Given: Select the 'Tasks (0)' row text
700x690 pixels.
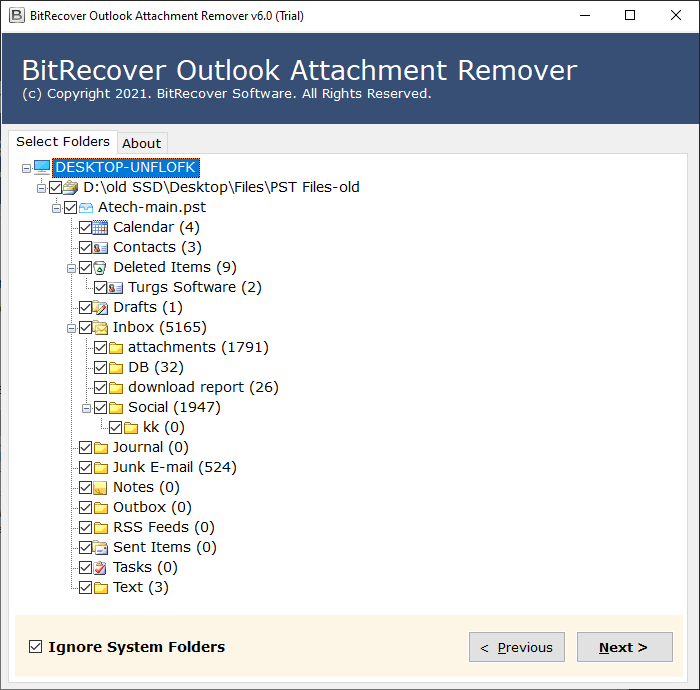Looking at the screenshot, I should [x=145, y=567].
